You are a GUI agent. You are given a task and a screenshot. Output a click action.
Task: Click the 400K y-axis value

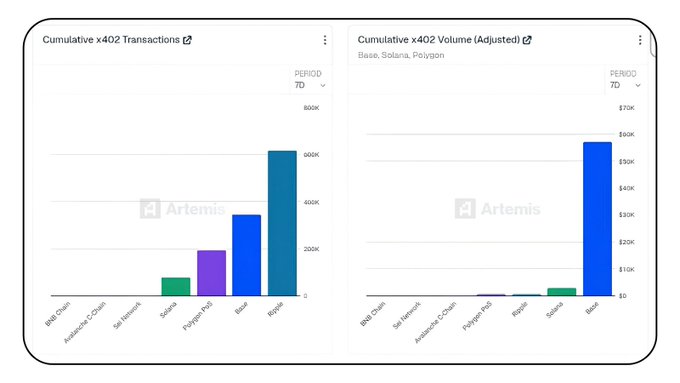coord(311,202)
